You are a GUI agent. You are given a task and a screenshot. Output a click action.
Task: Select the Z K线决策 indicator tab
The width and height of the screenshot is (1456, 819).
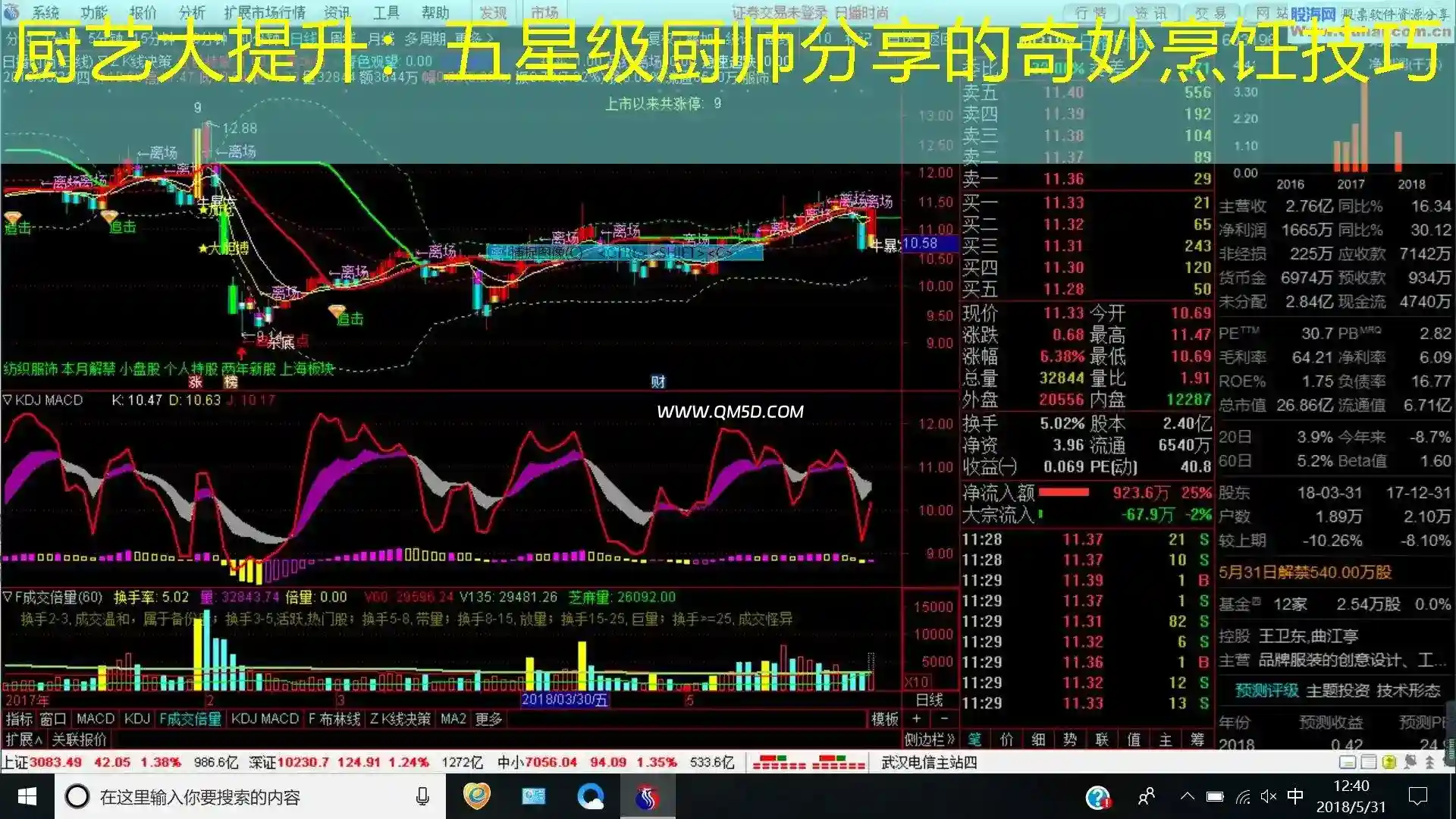point(400,719)
